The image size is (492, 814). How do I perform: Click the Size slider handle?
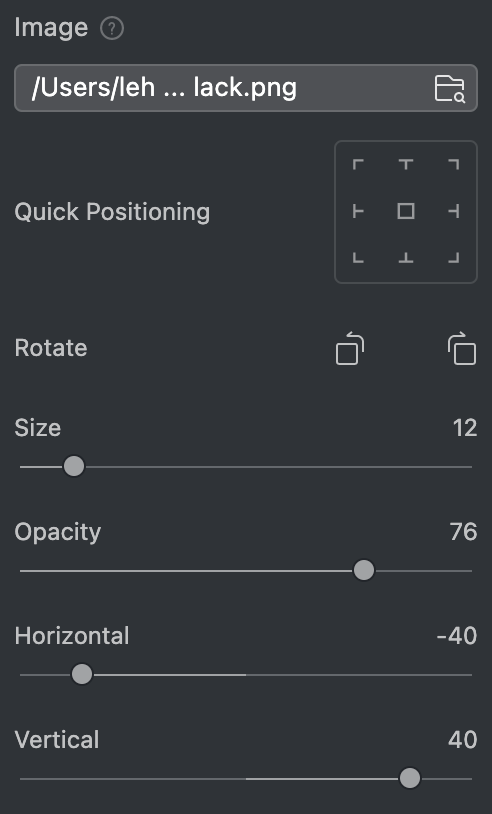[x=74, y=466]
